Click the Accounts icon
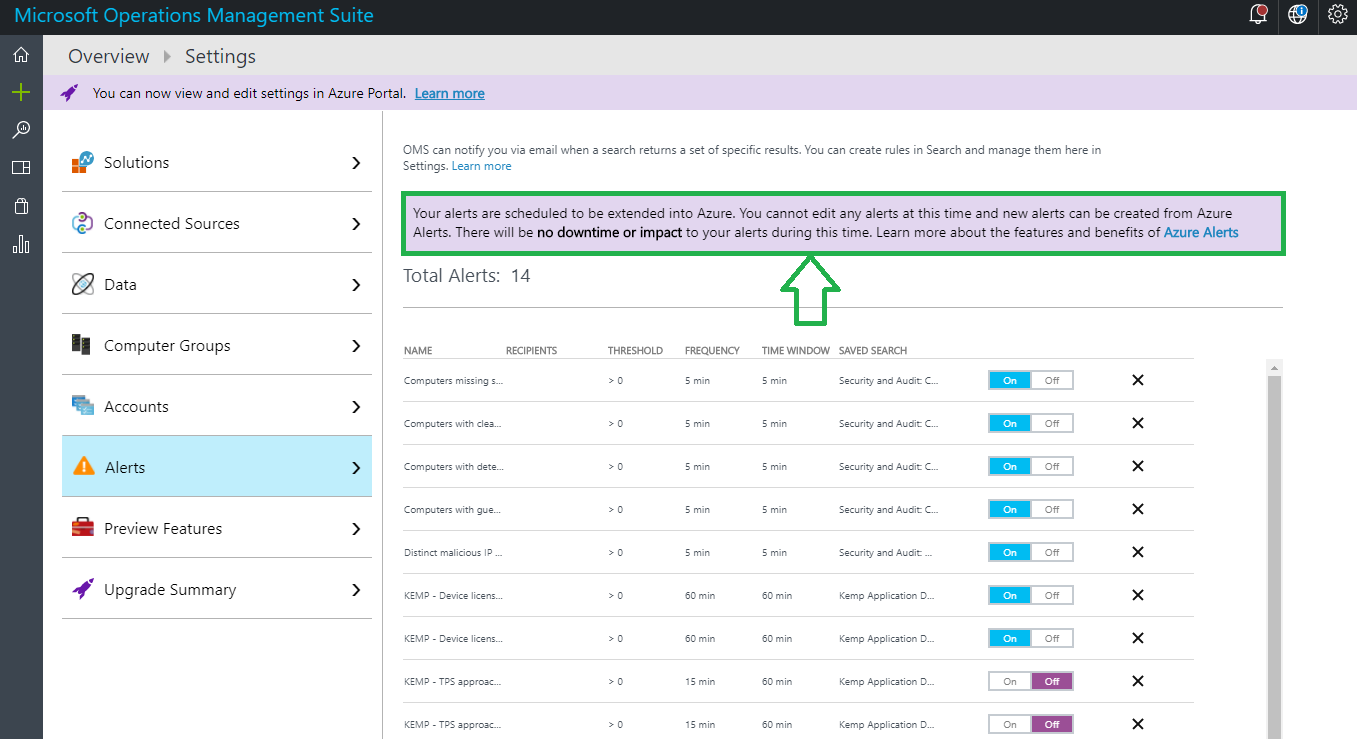Image resolution: width=1357 pixels, height=739 pixels. tap(83, 406)
